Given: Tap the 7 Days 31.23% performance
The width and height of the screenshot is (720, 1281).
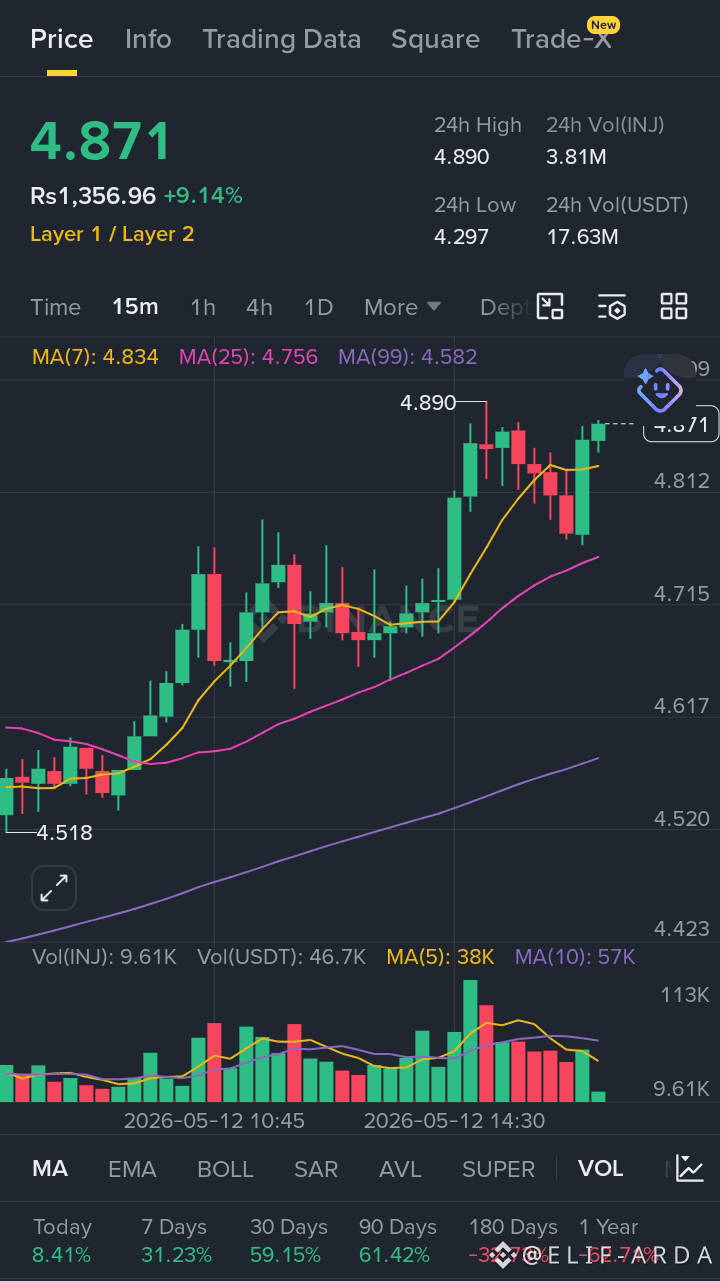Looking at the screenshot, I should (176, 1241).
